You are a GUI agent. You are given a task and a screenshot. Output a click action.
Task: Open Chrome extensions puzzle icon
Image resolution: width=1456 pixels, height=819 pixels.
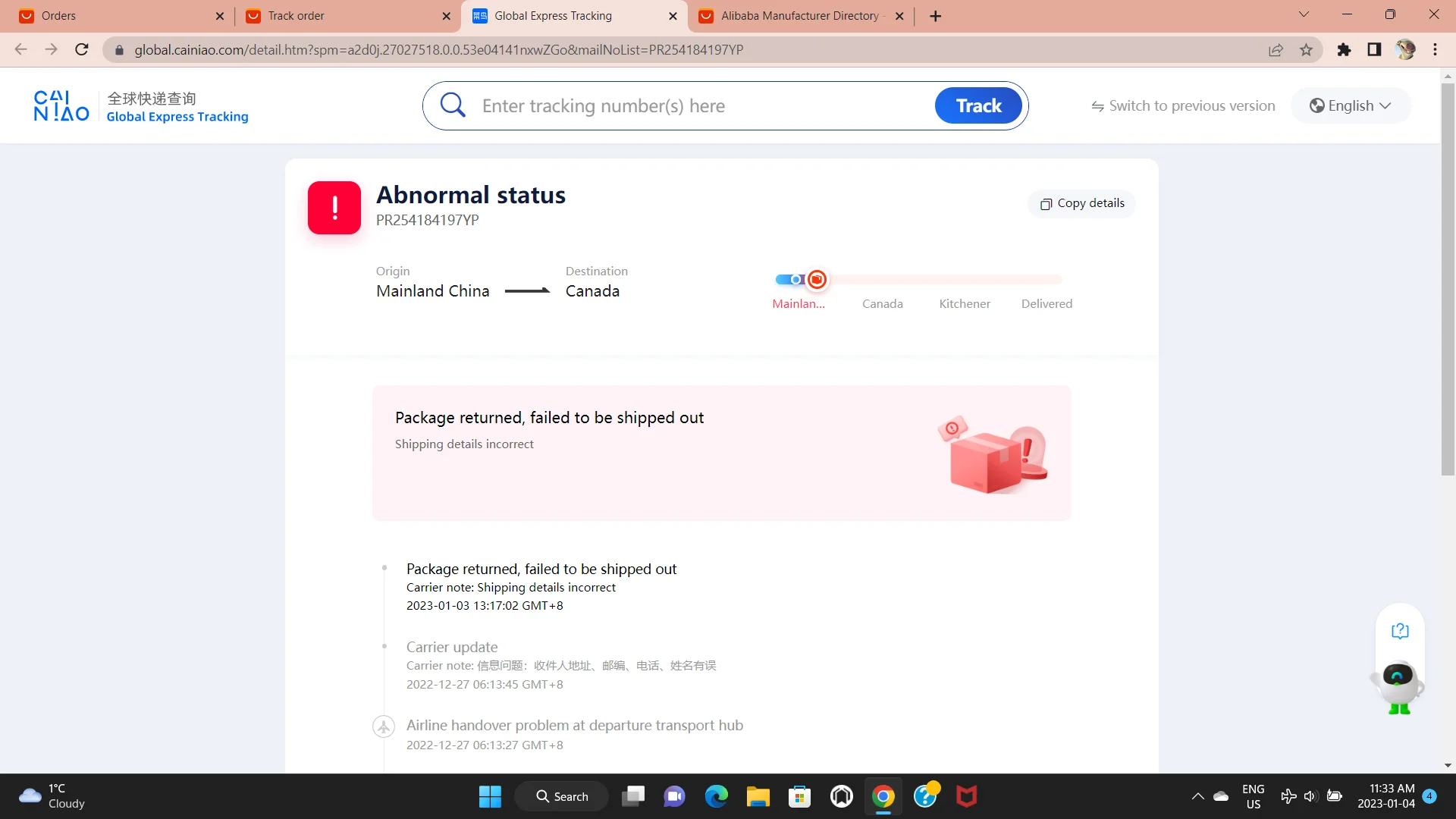(1344, 50)
